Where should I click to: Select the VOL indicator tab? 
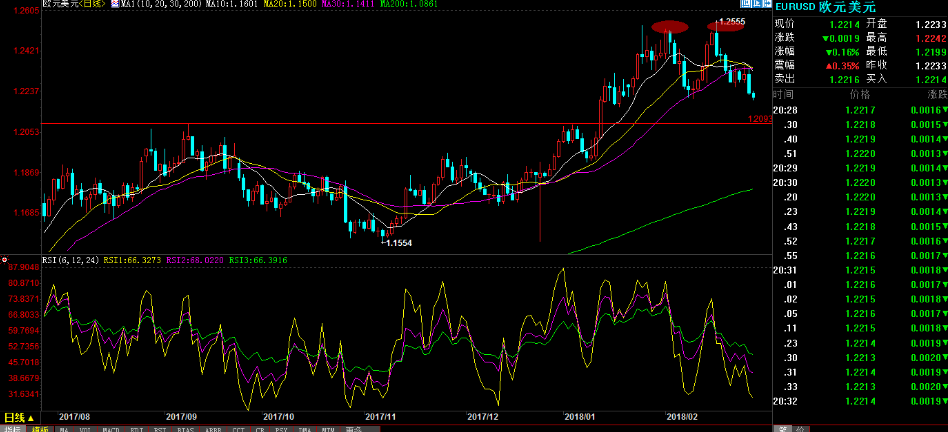tap(85, 428)
